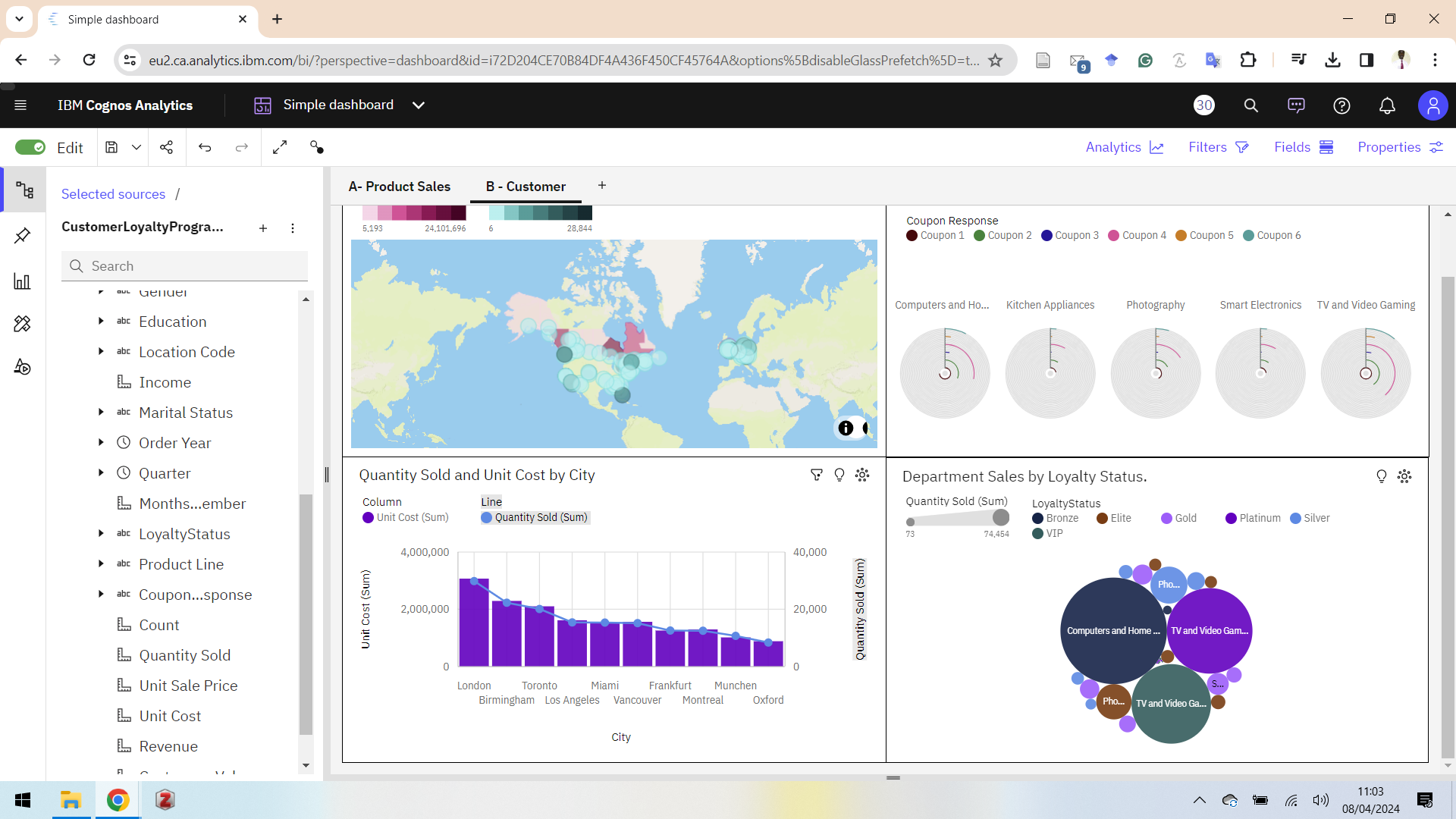
Task: Add a new dashboard tab
Action: [602, 186]
